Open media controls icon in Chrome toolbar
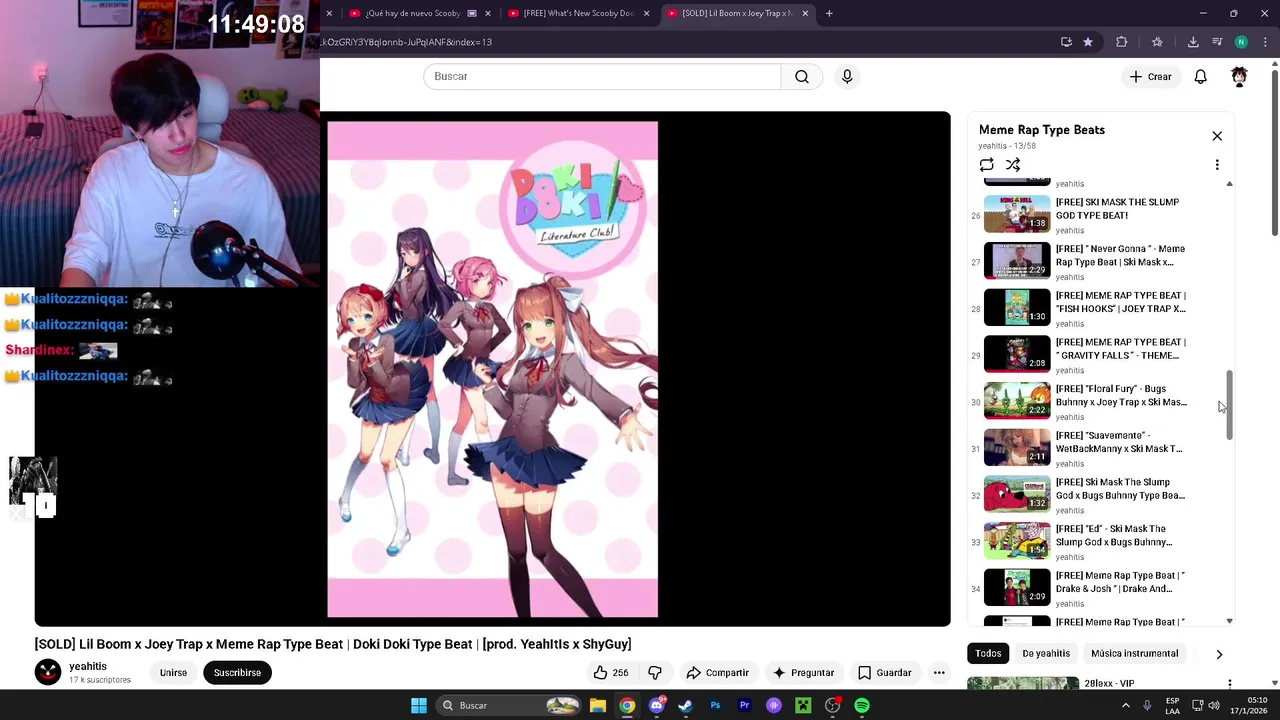 [x=1217, y=42]
